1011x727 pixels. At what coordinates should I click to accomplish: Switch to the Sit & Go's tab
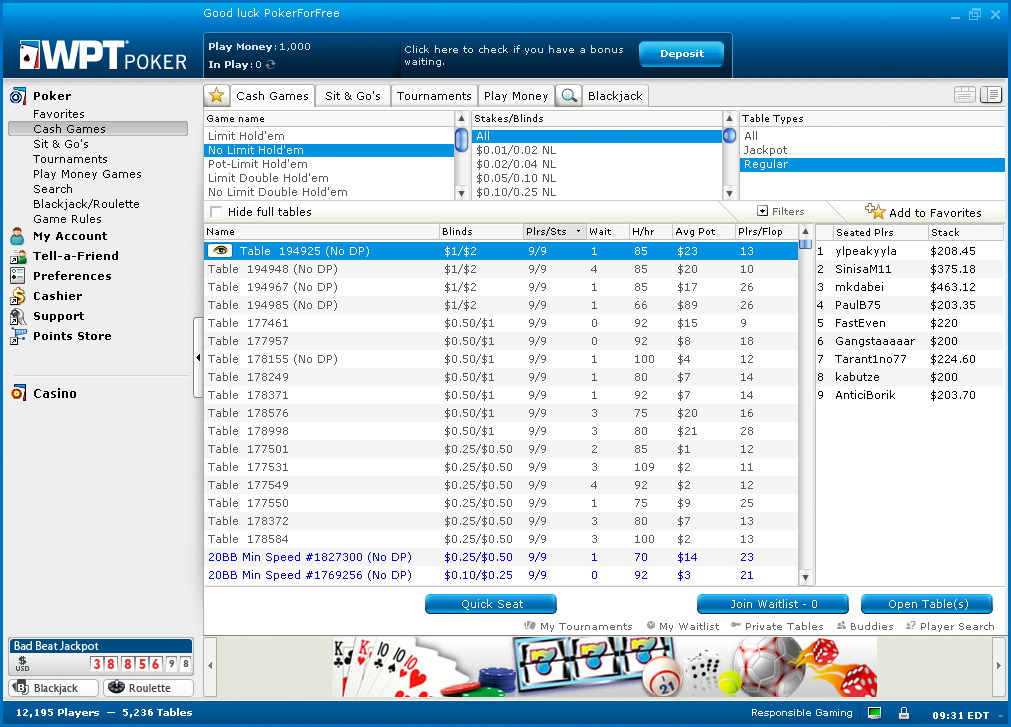tap(353, 96)
